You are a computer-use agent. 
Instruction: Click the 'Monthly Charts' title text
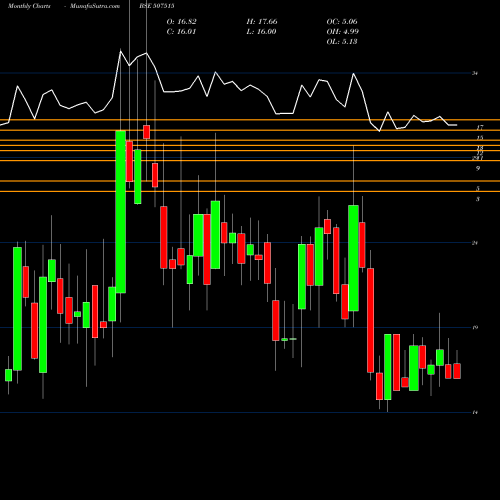pos(29,6)
